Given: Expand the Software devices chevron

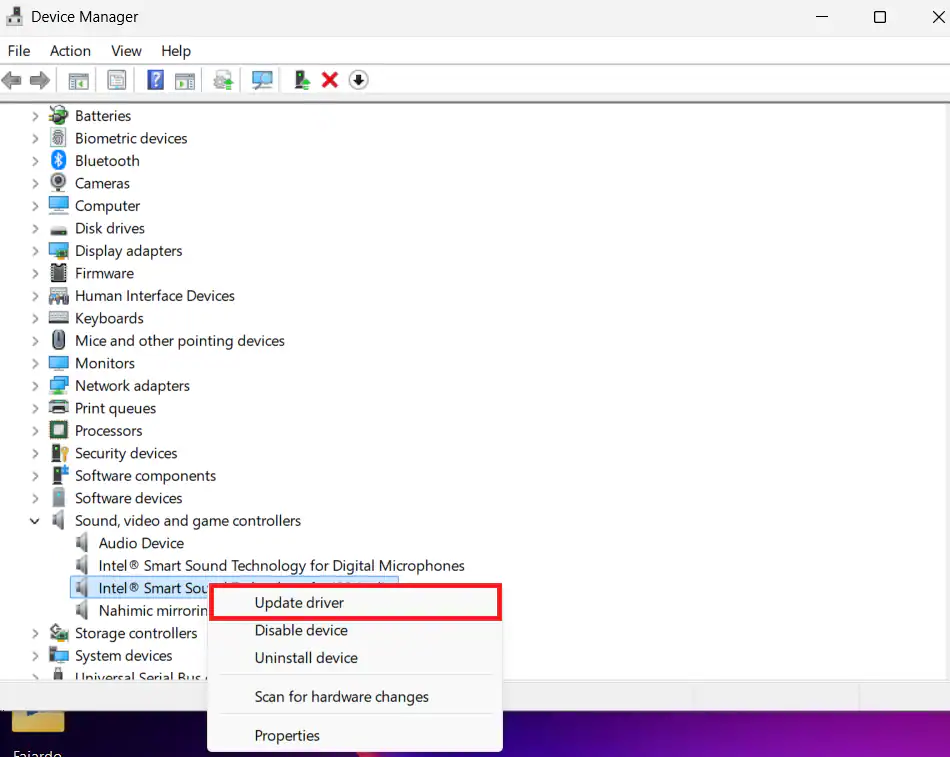Looking at the screenshot, I should pos(35,498).
